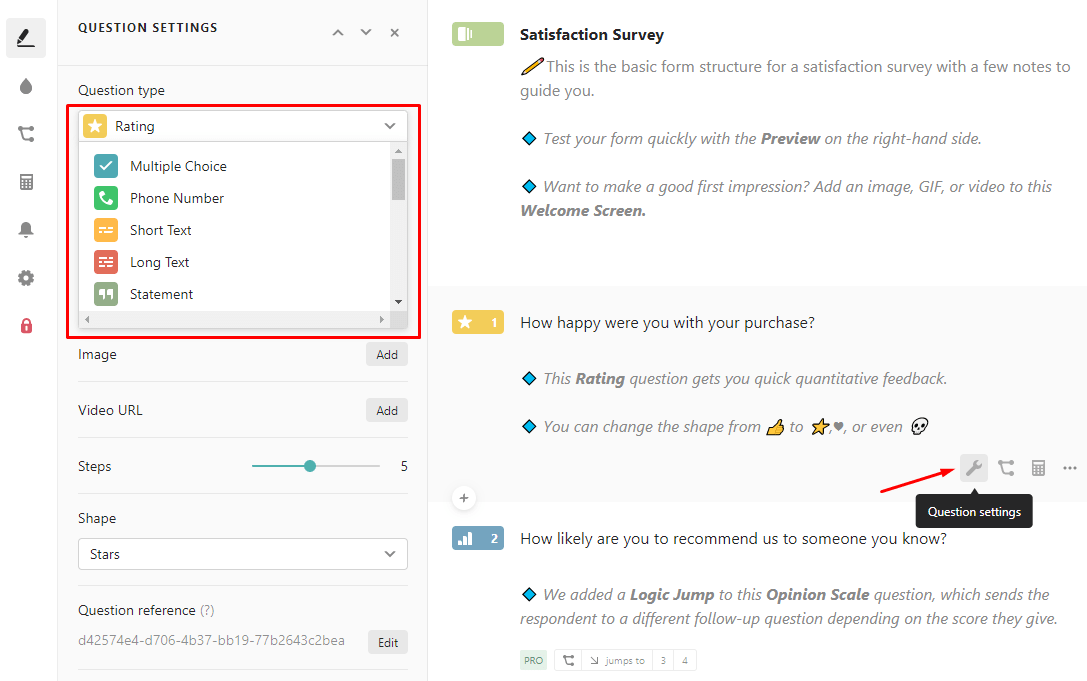Click the red lock icon
Image resolution: width=1087 pixels, height=681 pixels.
click(x=25, y=325)
